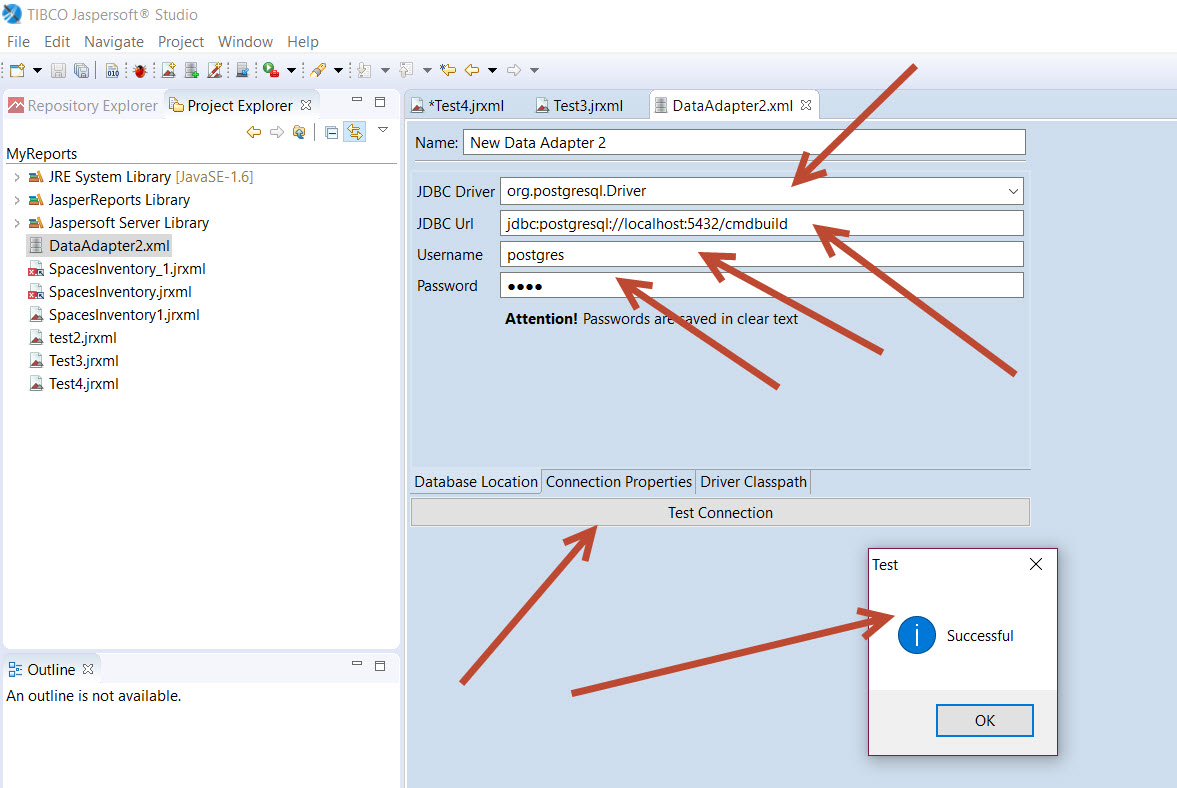1177x788 pixels.
Task: Open the Project Explorer view menu arrow
Action: click(x=382, y=130)
